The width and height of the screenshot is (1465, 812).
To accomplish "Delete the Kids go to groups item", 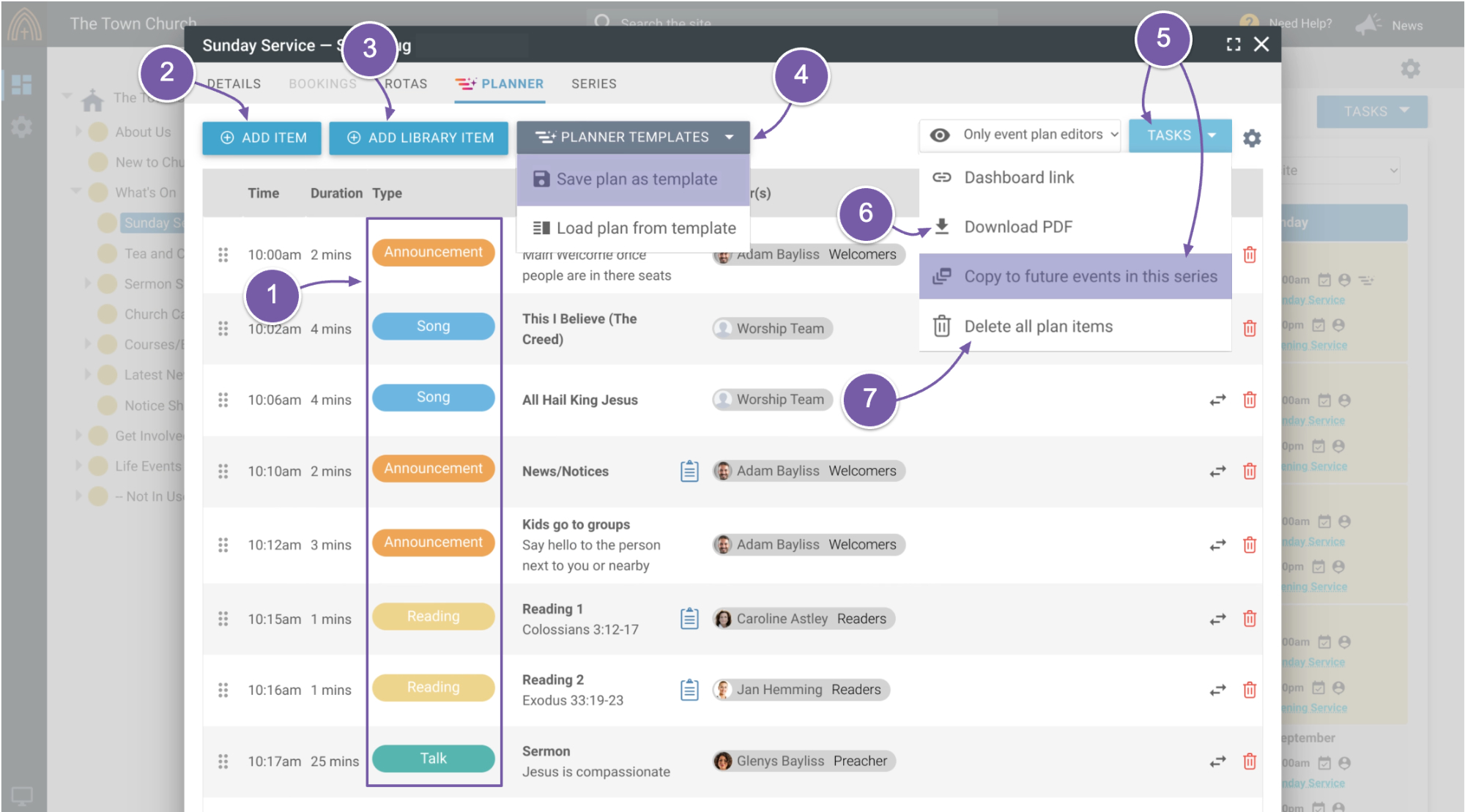I will (x=1250, y=545).
